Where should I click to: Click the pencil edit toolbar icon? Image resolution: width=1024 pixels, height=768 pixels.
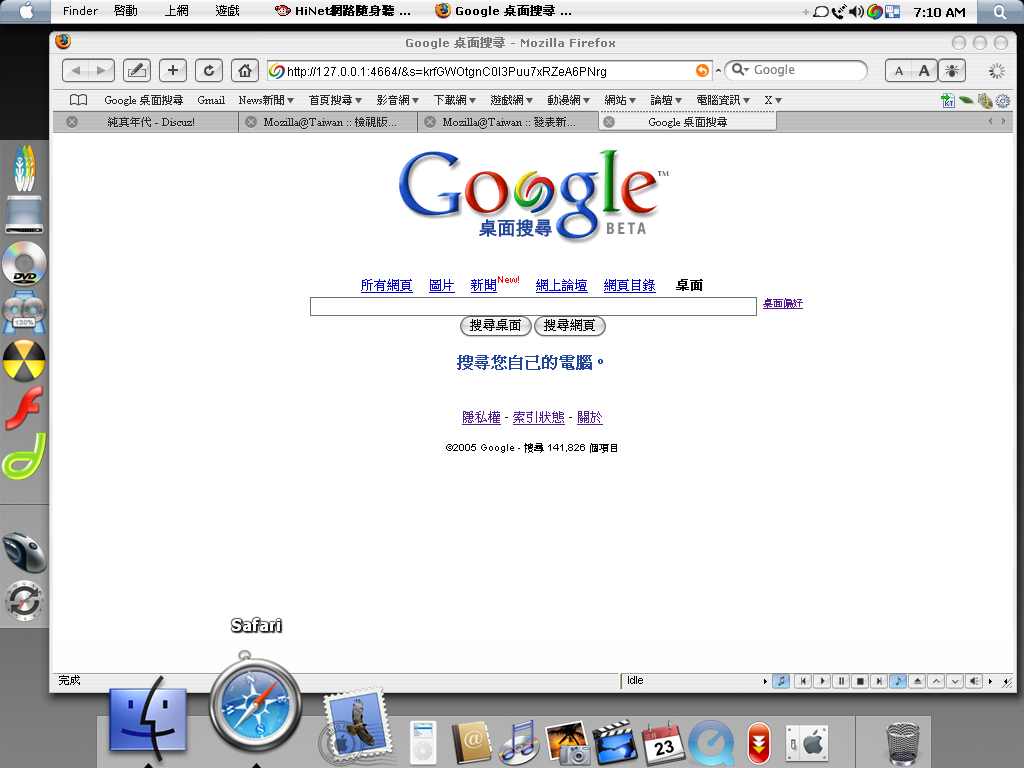tap(137, 70)
